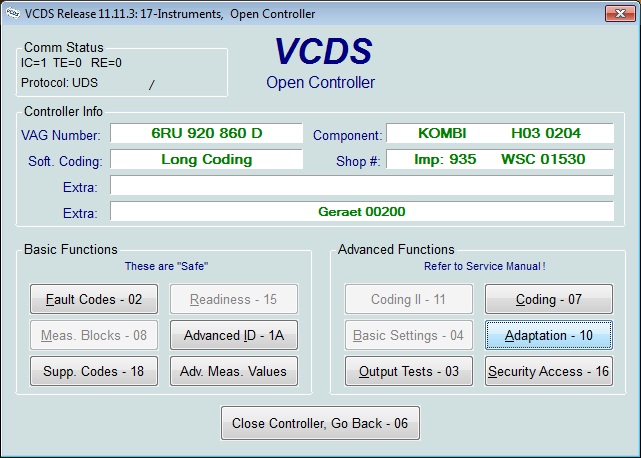Click the greyed Coding II - 11 button

(x=409, y=299)
